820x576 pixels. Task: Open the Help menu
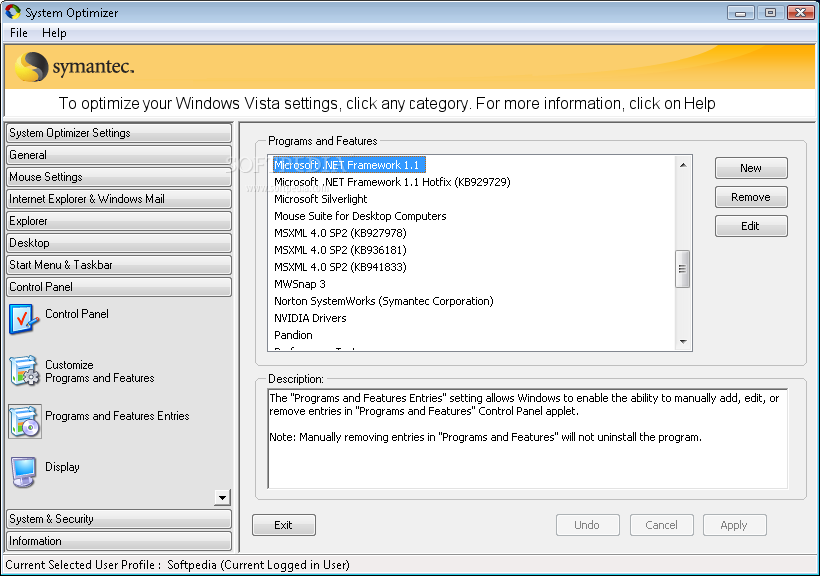[x=54, y=33]
